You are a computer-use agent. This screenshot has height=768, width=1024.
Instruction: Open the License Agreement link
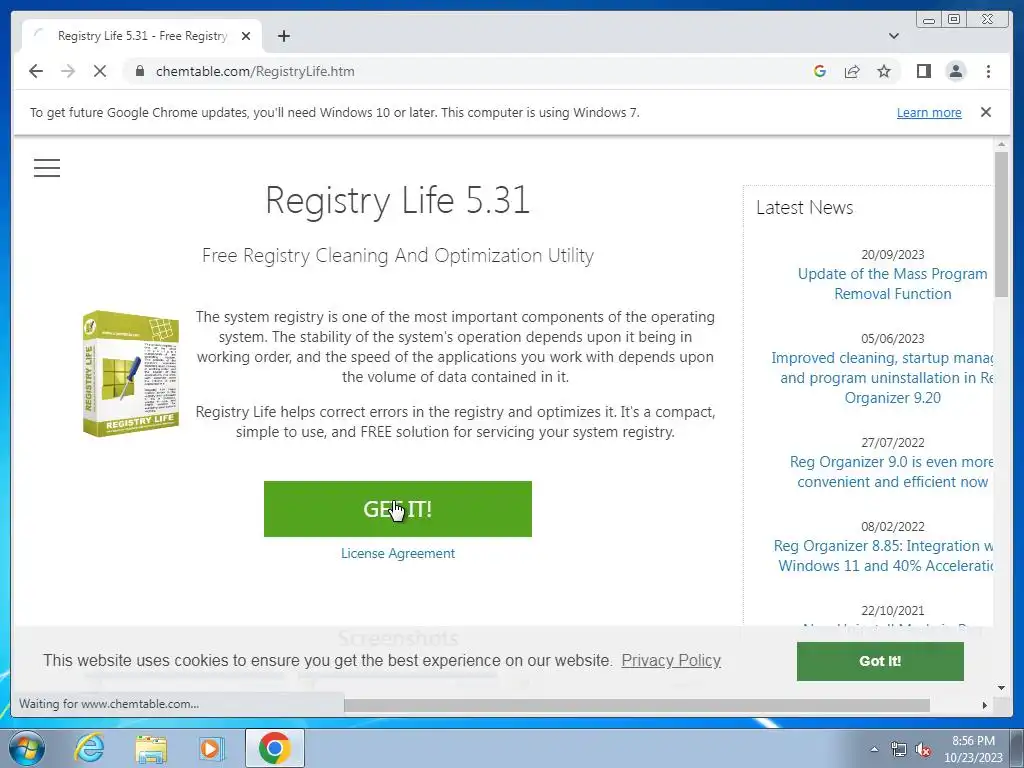click(398, 553)
